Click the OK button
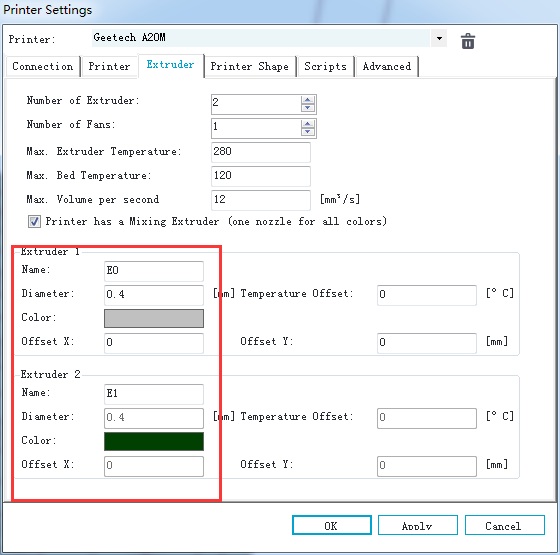The image size is (560, 555). (x=332, y=525)
